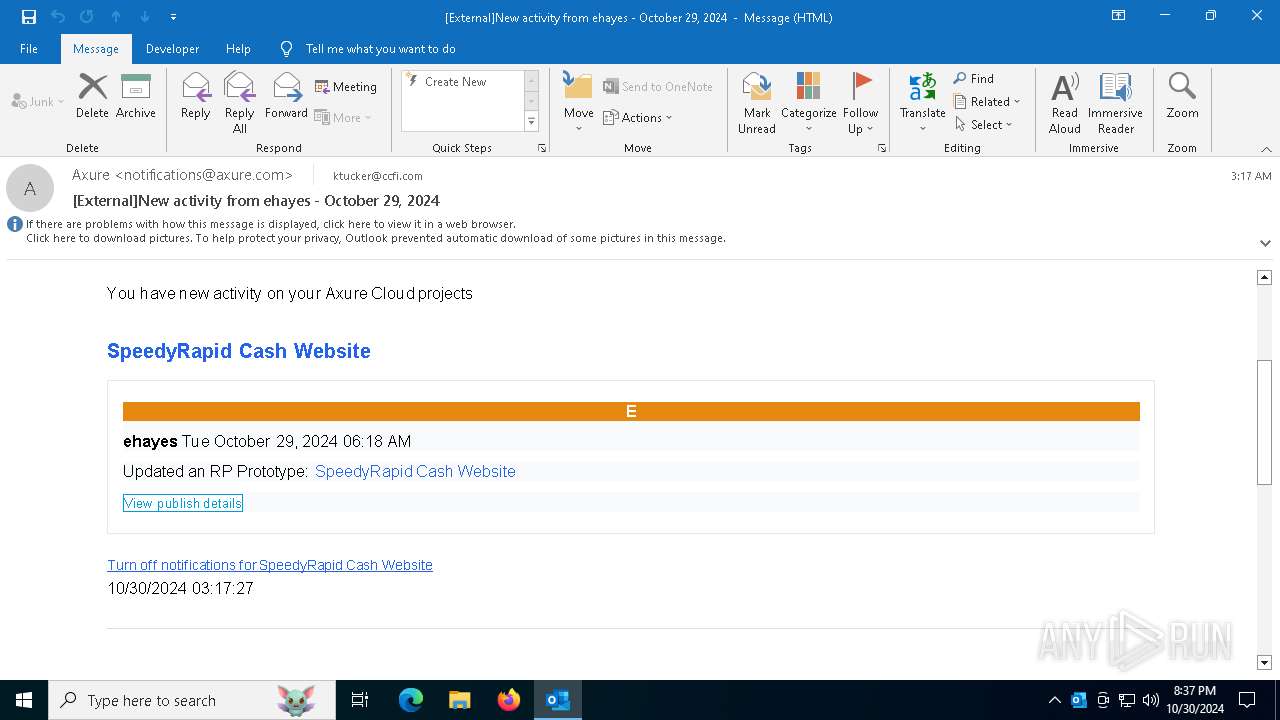
Task: Open the Move folder dropdown
Action: [578, 102]
